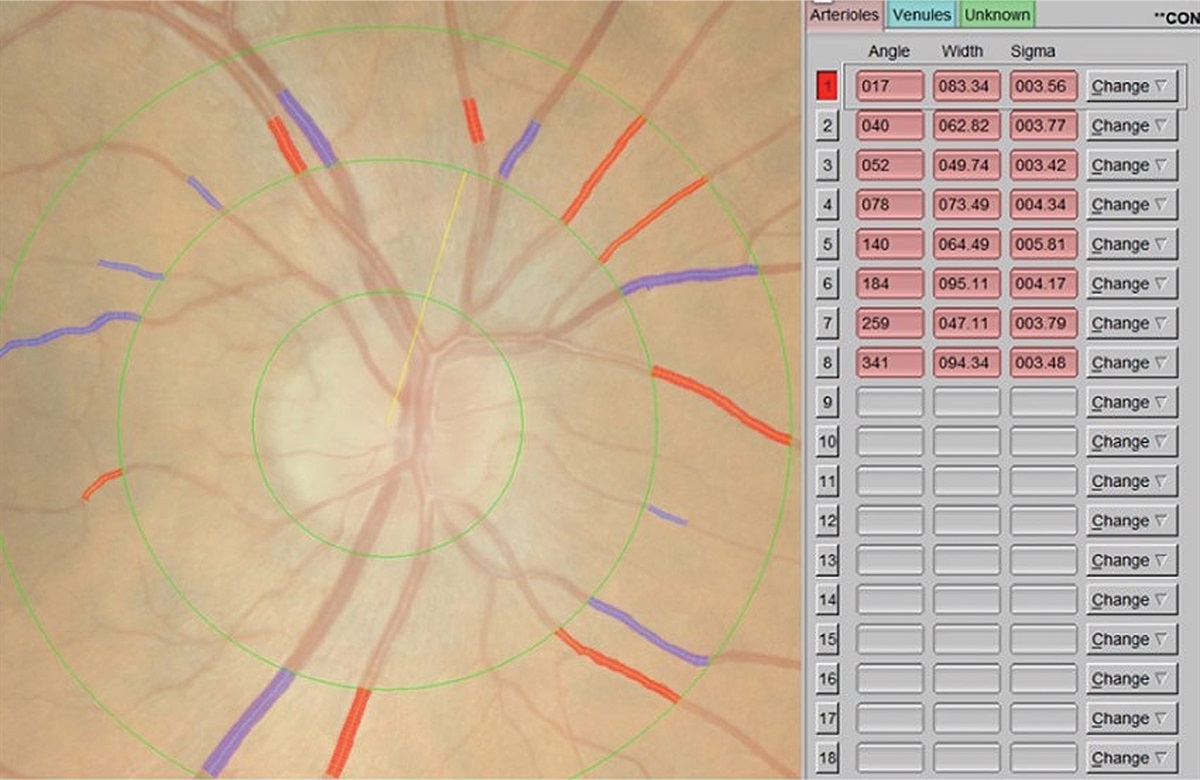Open Change dropdown for row 13
The height and width of the screenshot is (780, 1200).
click(1132, 560)
